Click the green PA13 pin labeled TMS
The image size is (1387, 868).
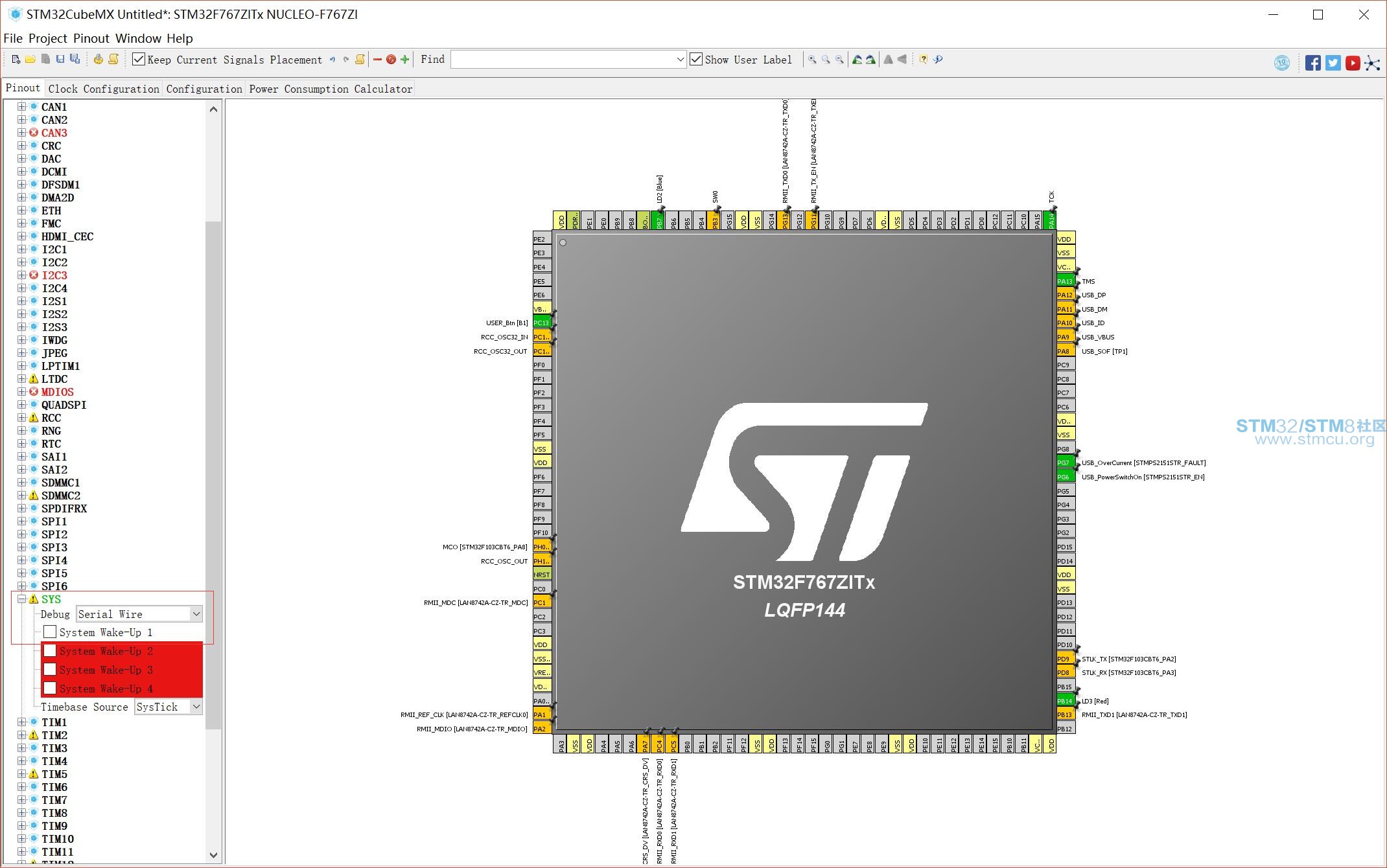[1066, 281]
